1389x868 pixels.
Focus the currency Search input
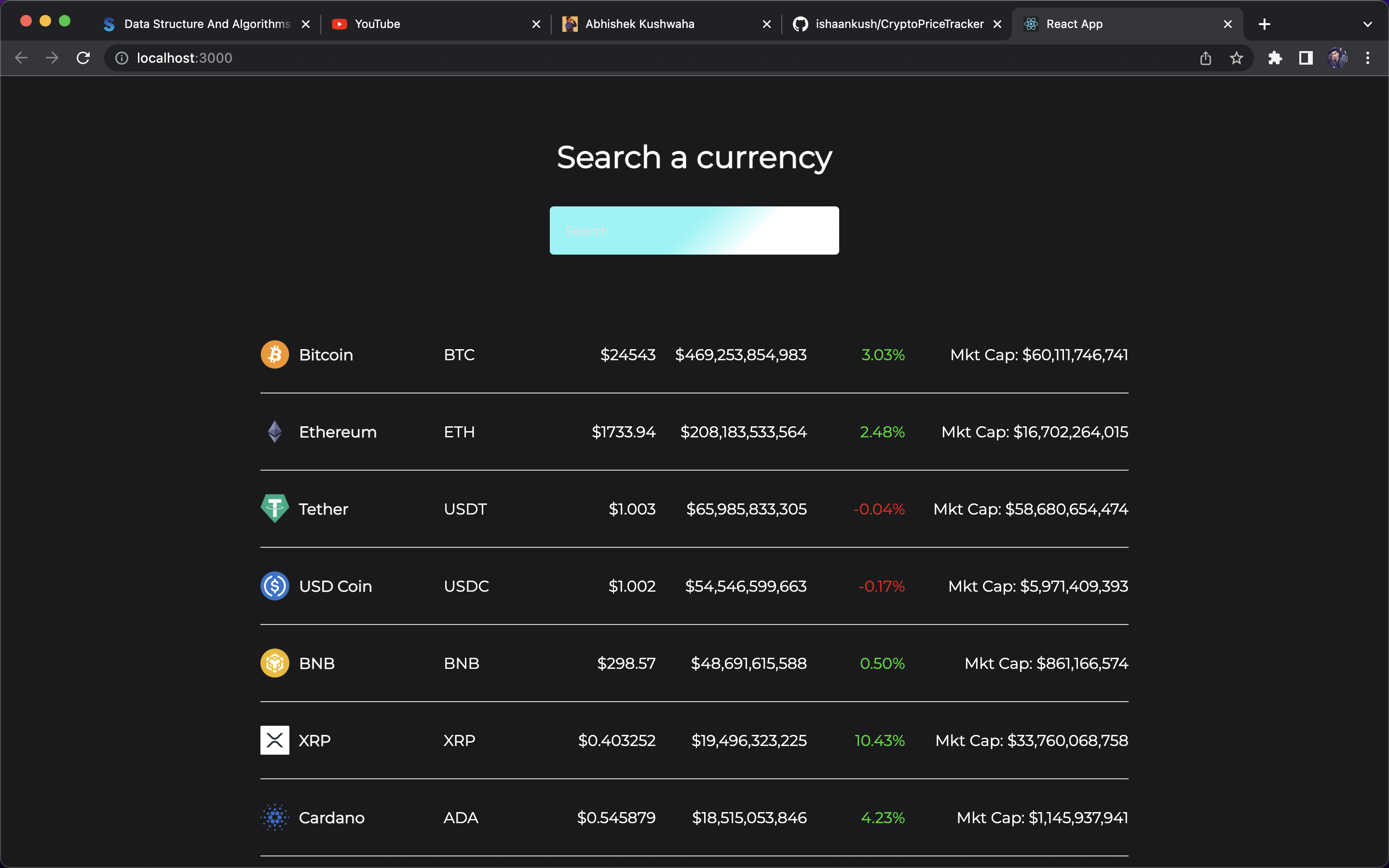click(x=694, y=230)
